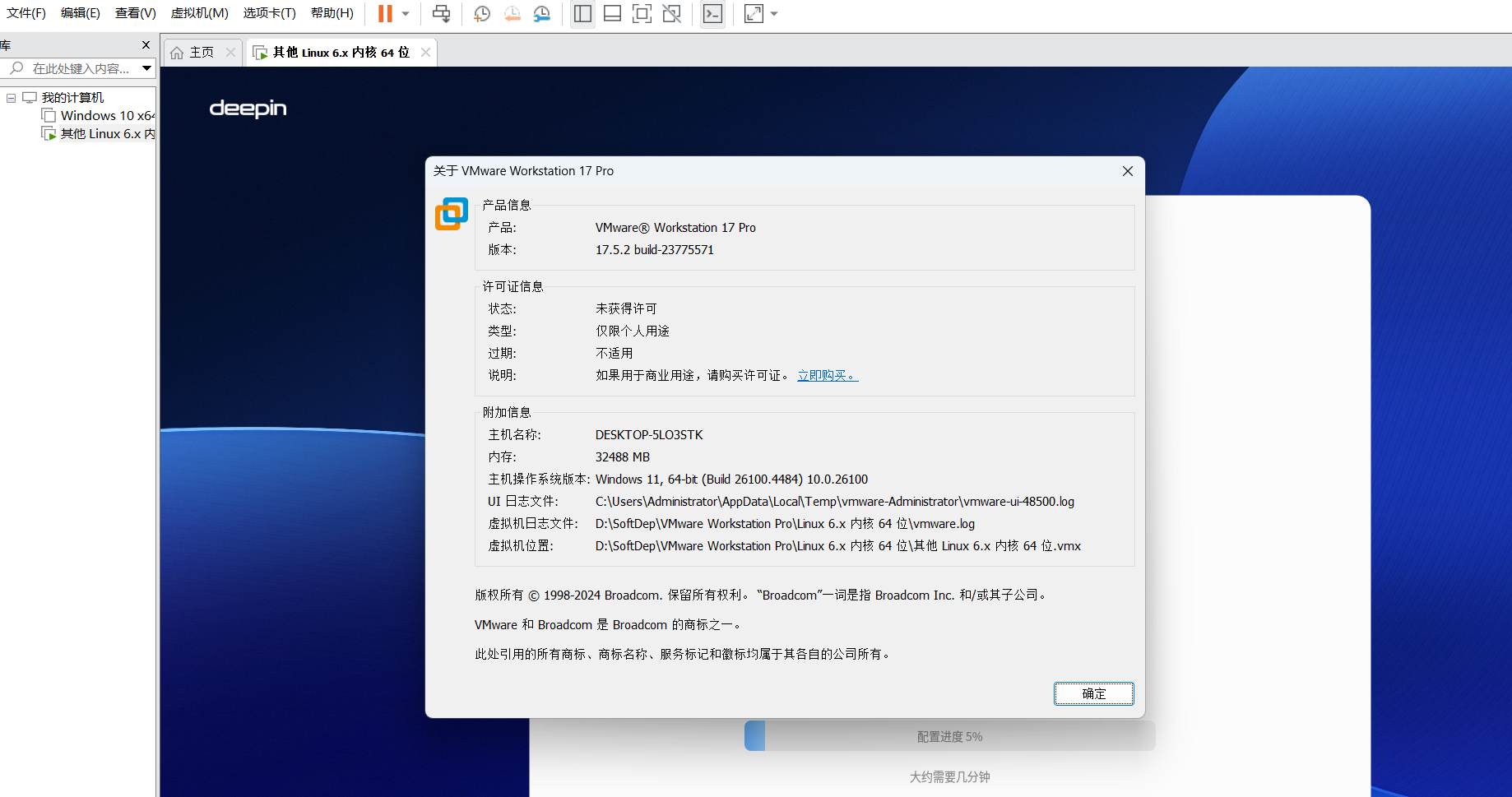Close the About VMware Workstation dialog

[1128, 171]
